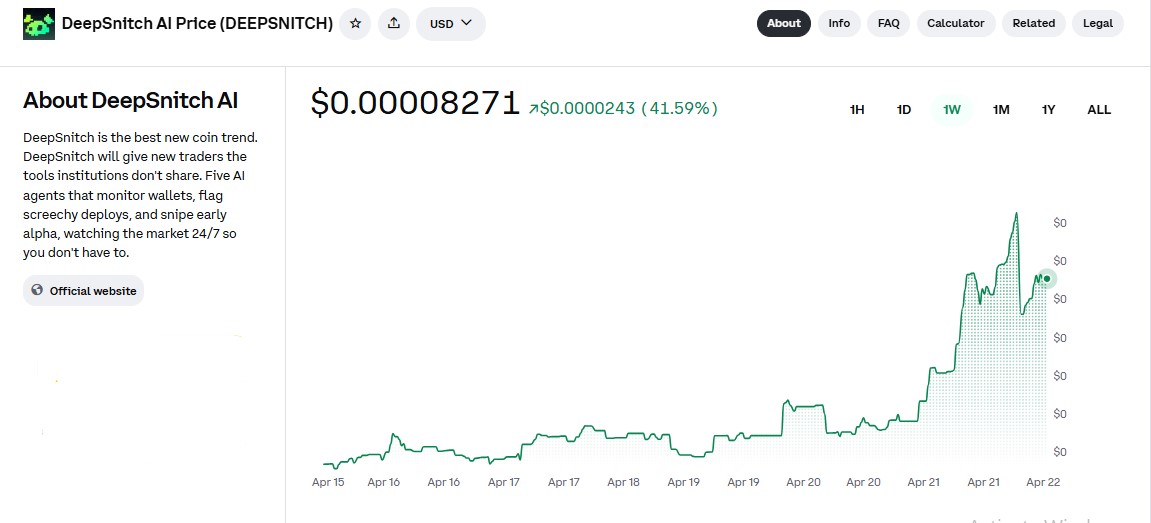
Task: Click the DeepSnitch AI green logo icon
Action: pos(39,24)
